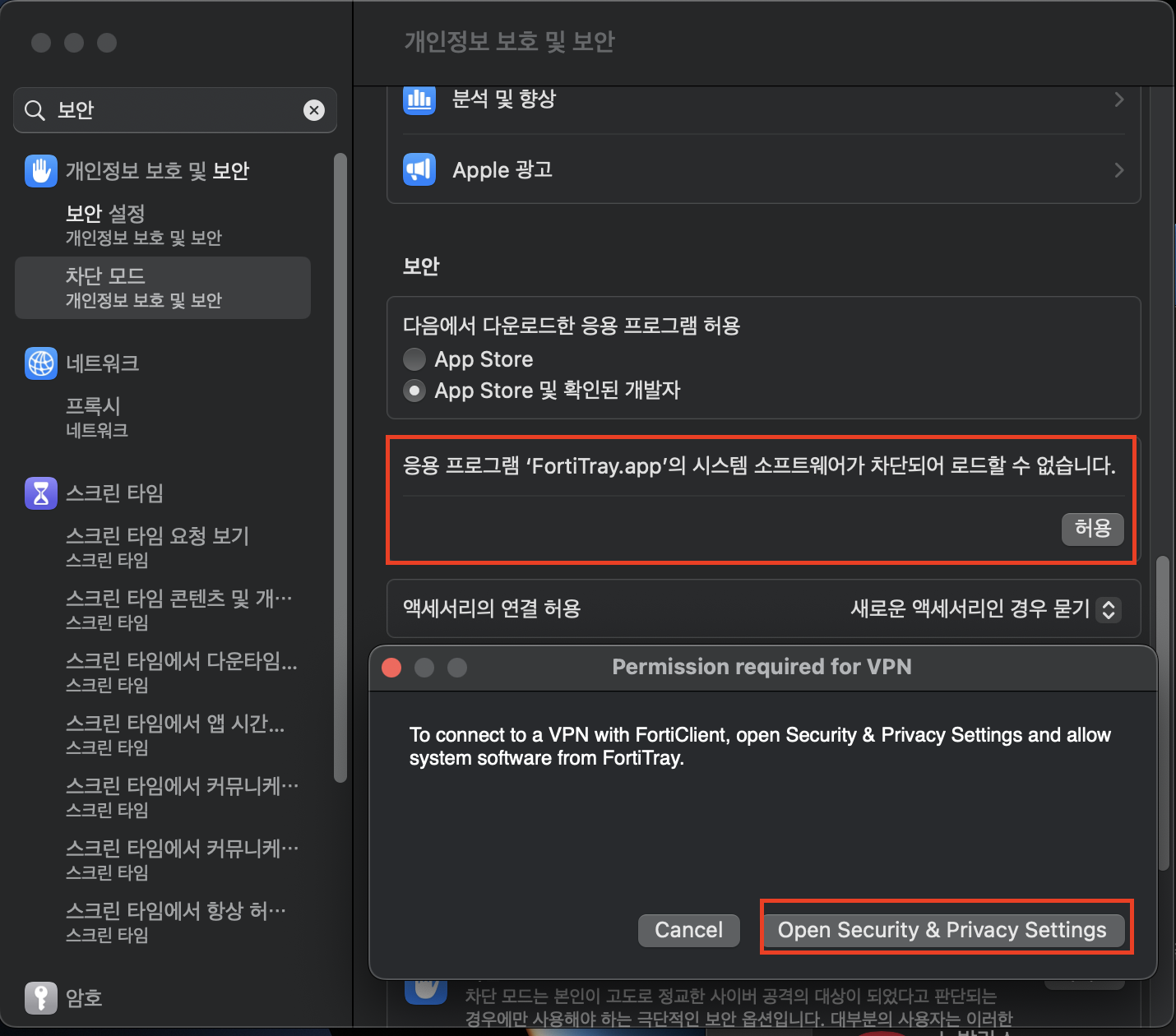Click Cancel in the VPN permission dialog

tap(689, 930)
